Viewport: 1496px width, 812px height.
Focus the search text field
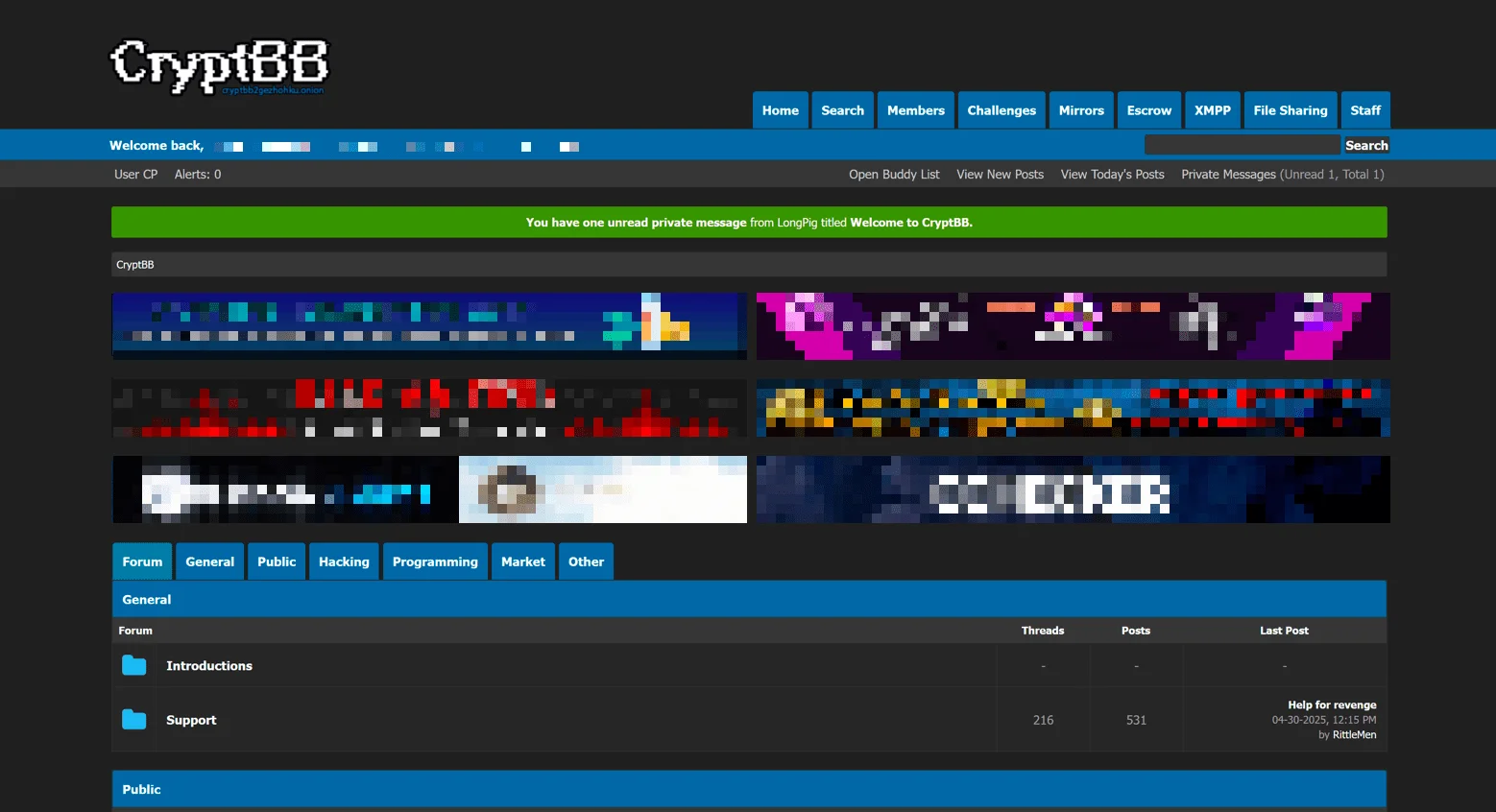[1242, 145]
